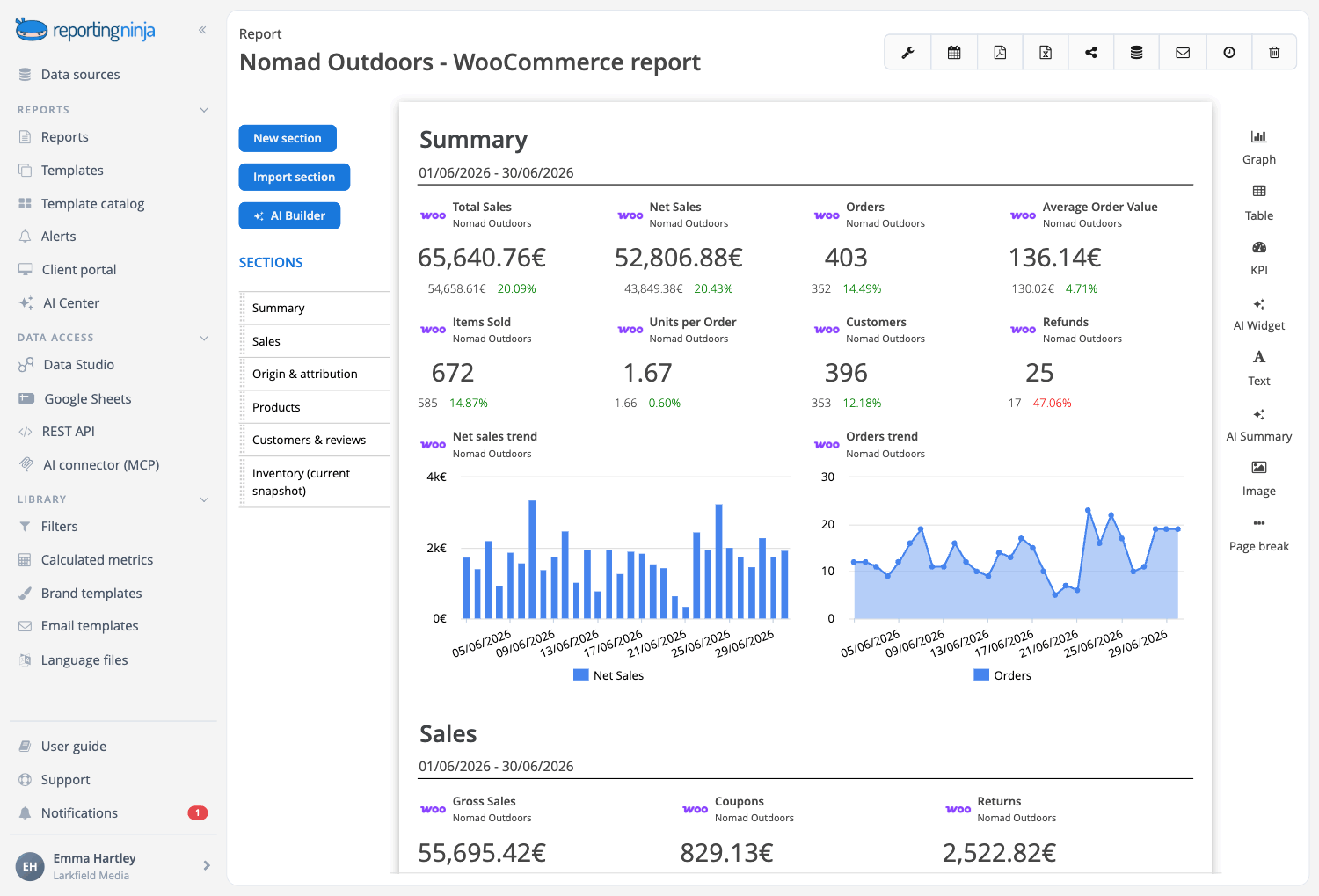Add a KPI widget
Viewport: 1319px width, 896px height.
coord(1259,259)
